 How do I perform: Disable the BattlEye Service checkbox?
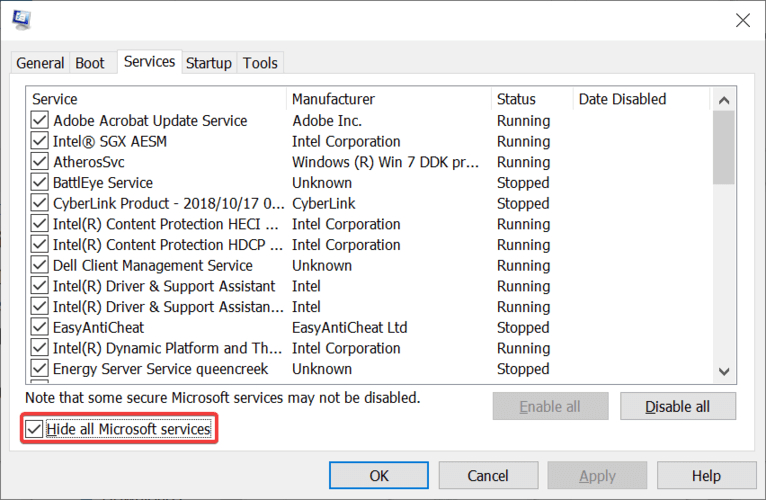click(40, 182)
